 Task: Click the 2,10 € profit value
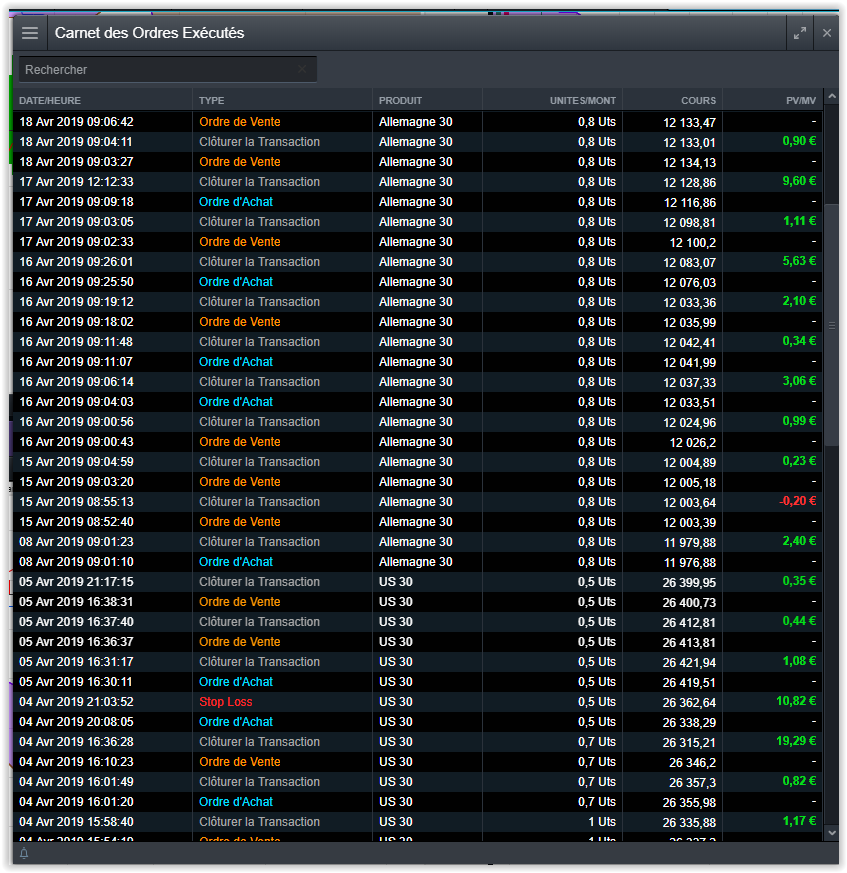[799, 301]
